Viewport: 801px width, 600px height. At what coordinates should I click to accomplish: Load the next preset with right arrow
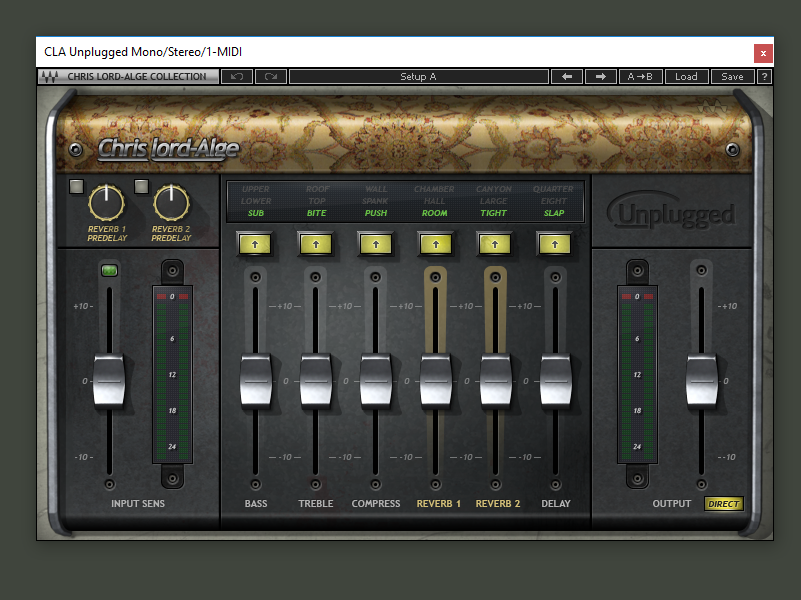[x=600, y=77]
